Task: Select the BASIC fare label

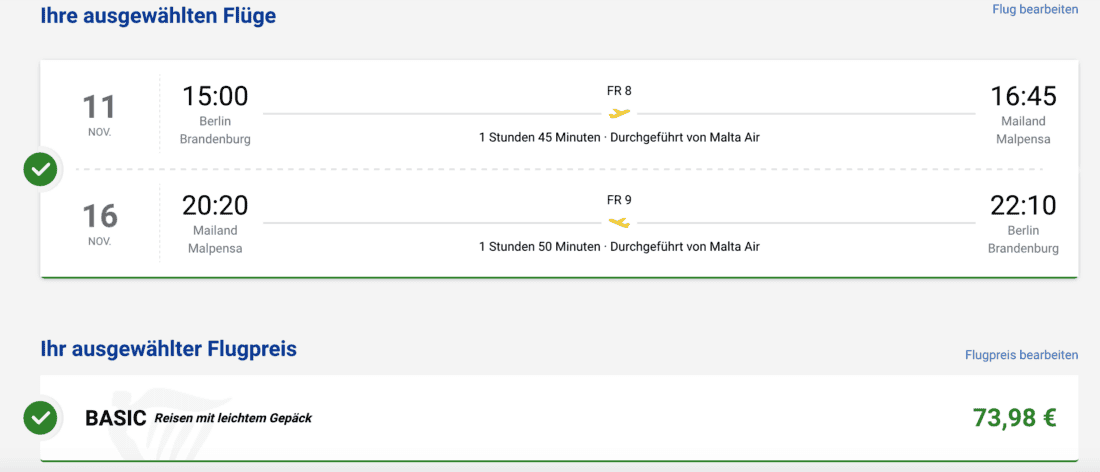Action: coord(116,418)
